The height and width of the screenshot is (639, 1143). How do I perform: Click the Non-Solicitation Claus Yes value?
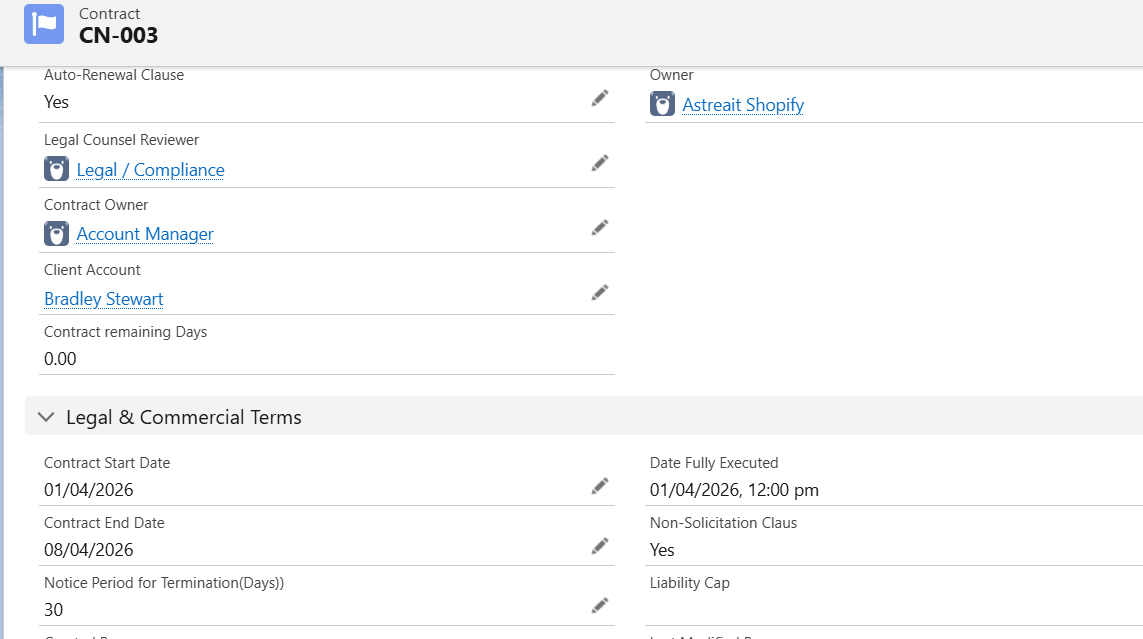click(662, 550)
